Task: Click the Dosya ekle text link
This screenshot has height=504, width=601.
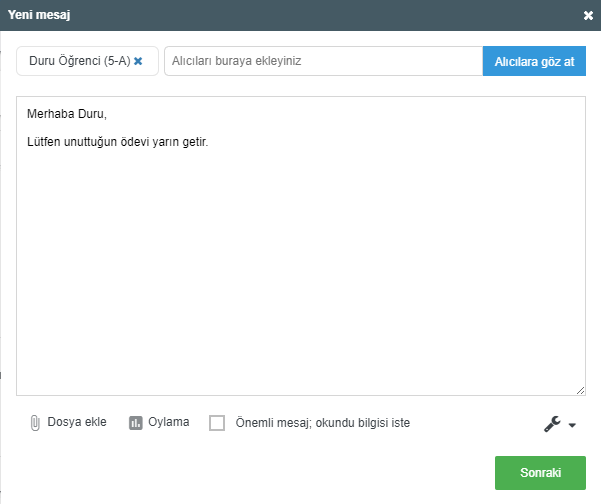Action: click(76, 422)
